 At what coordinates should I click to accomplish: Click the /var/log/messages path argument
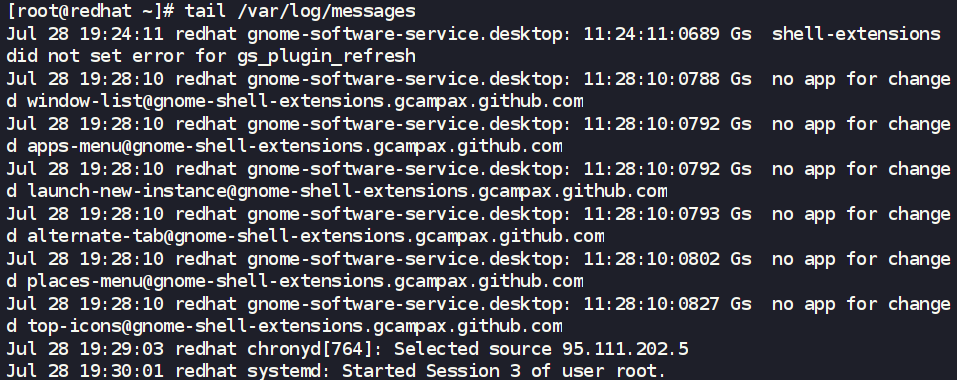[326, 11]
